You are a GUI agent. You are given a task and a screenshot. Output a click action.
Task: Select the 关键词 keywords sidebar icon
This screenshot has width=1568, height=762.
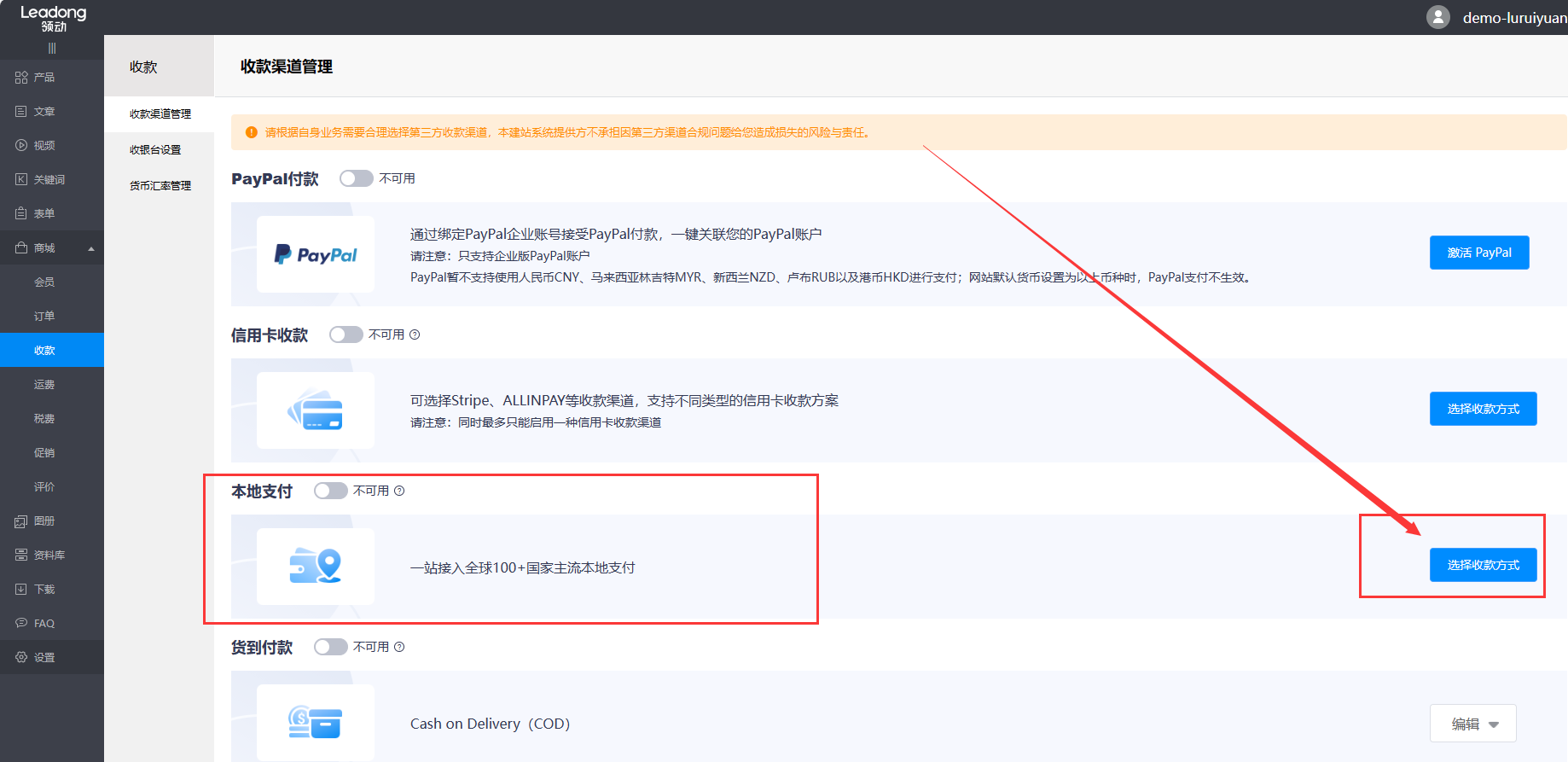(x=21, y=180)
